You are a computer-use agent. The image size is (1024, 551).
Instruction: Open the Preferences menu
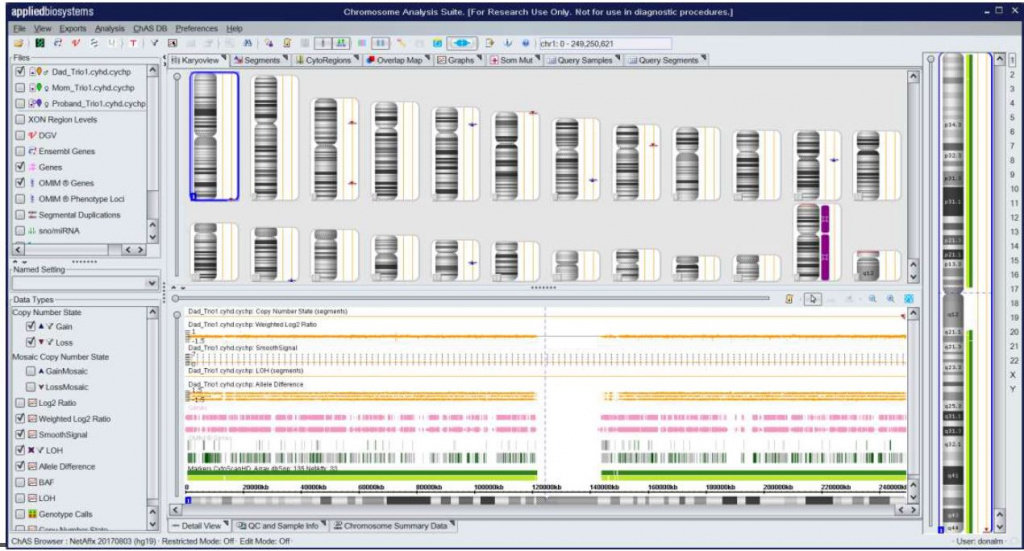[x=196, y=29]
